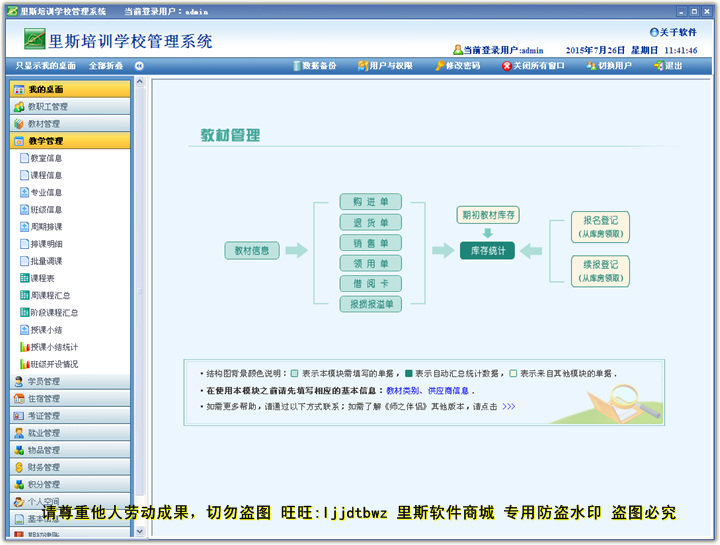Collapse the 教学管理 section

click(x=70, y=140)
